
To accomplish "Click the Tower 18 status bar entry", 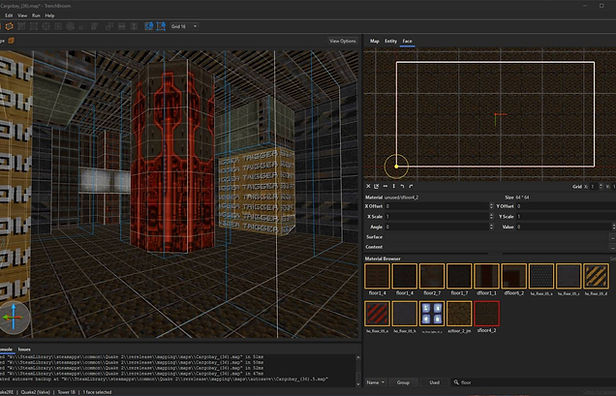I will [66, 392].
